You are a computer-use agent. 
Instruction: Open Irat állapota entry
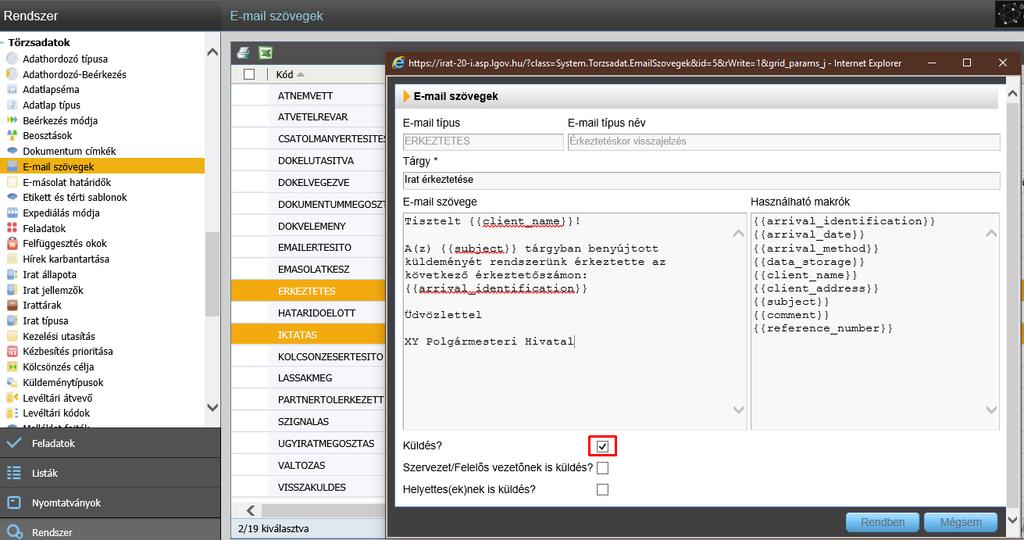[x=49, y=275]
